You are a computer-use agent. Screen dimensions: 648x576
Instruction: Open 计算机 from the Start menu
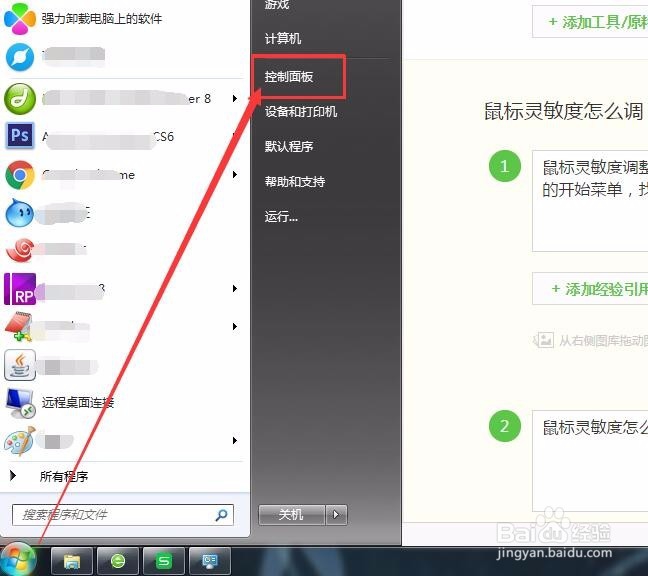(x=283, y=39)
